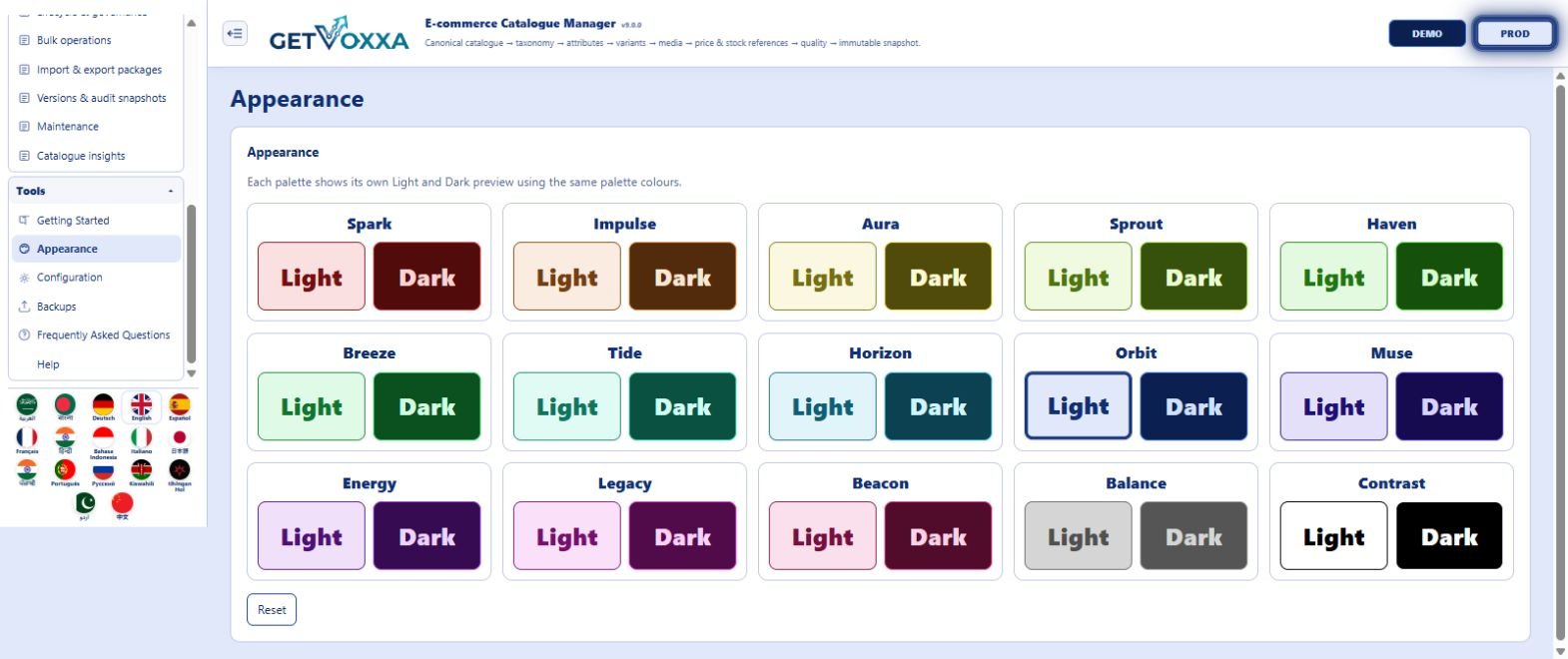Switch to DEMO environment
The image size is (1568, 659).
click(x=1427, y=33)
